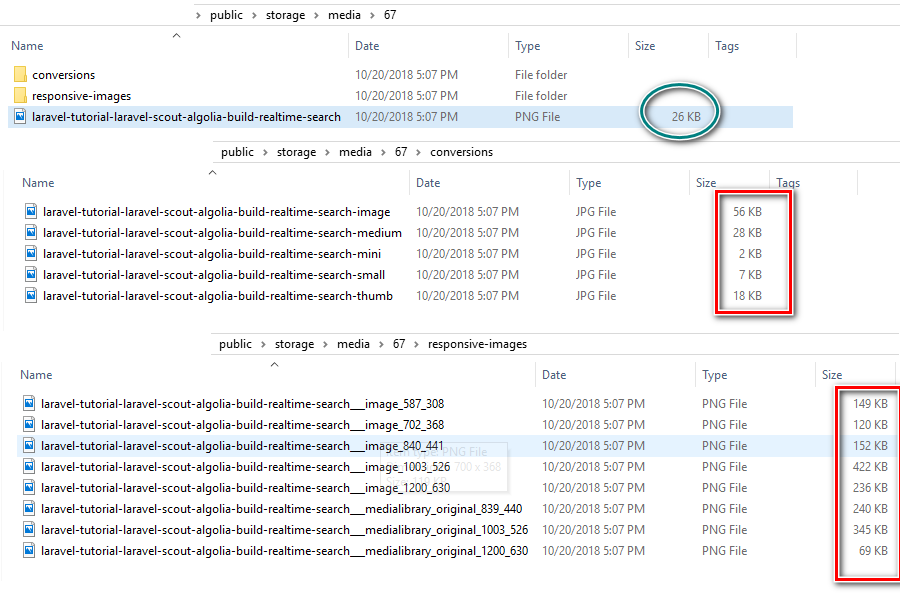
Task: Sort top pane by Tags column
Action: pyautogui.click(x=727, y=46)
